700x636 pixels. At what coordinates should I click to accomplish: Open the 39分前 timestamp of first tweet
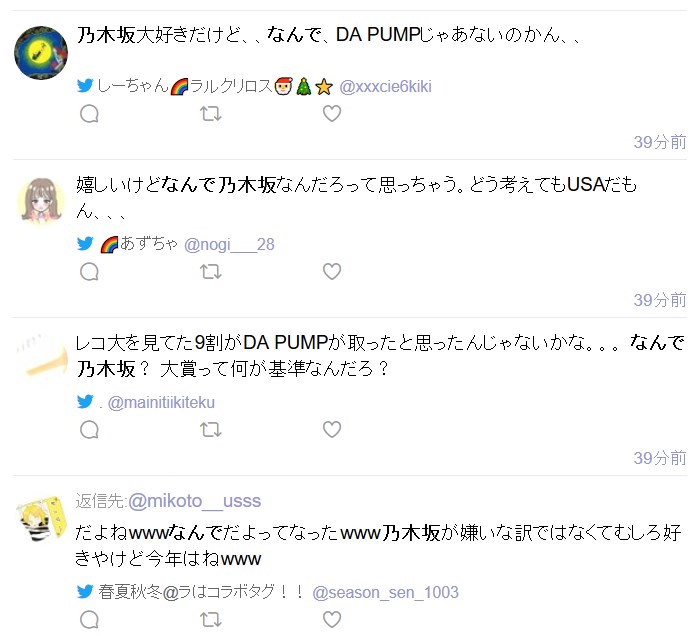pyautogui.click(x=660, y=142)
